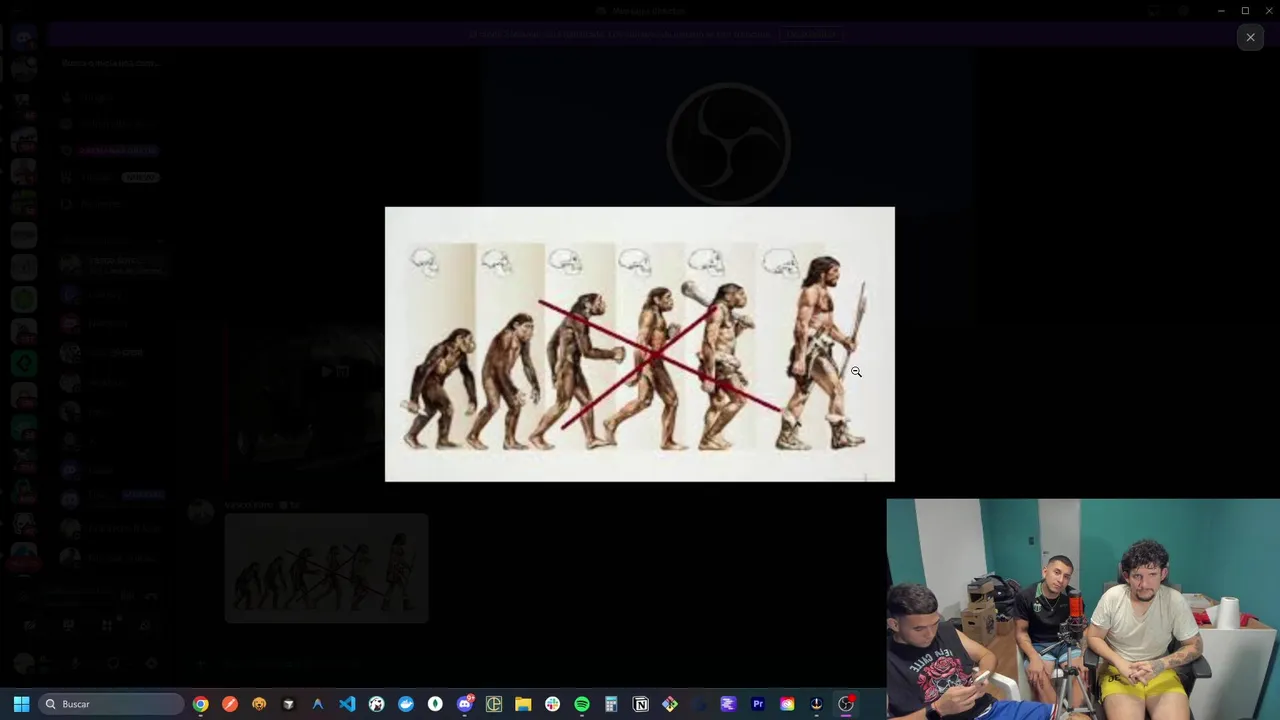This screenshot has width=1280, height=720.
Task: Open the dark cube icon app on the taskbar
Action: pos(288,704)
